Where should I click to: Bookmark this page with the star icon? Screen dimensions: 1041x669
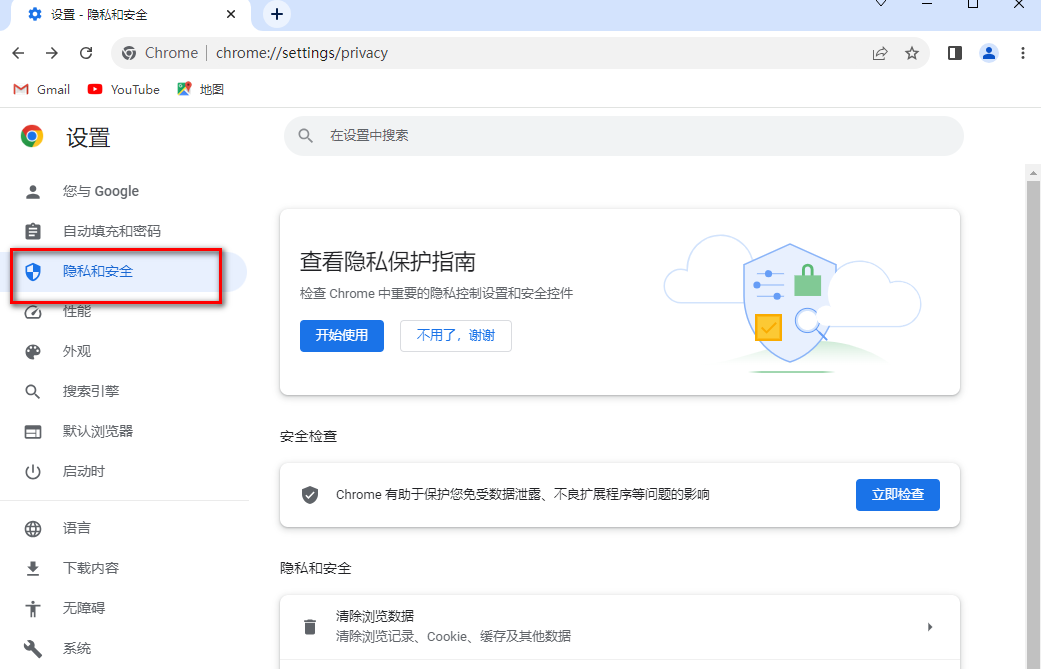click(x=912, y=53)
